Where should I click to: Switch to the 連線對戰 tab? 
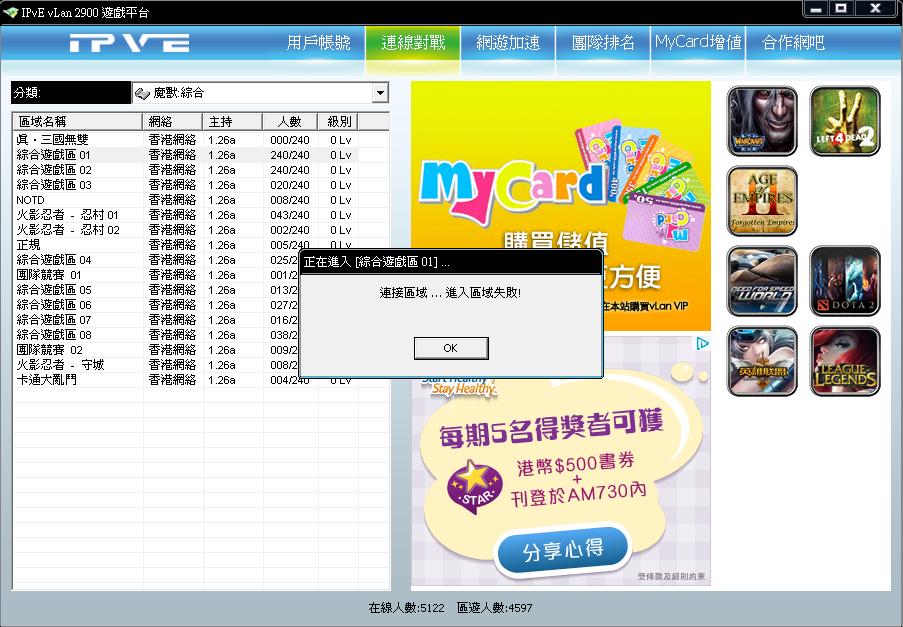(413, 43)
